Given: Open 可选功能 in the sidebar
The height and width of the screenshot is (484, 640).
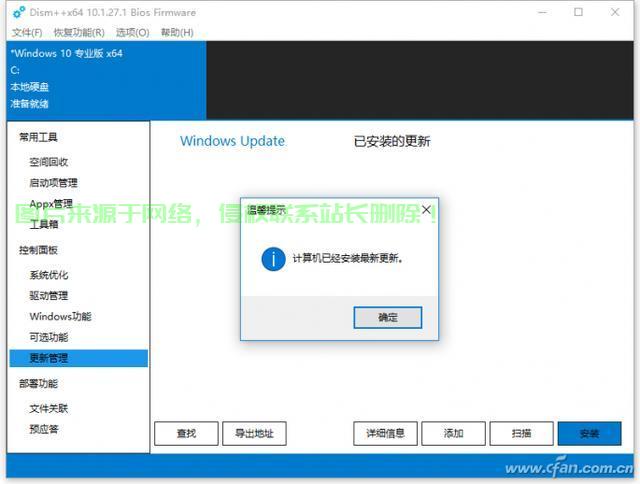Looking at the screenshot, I should 49,337.
